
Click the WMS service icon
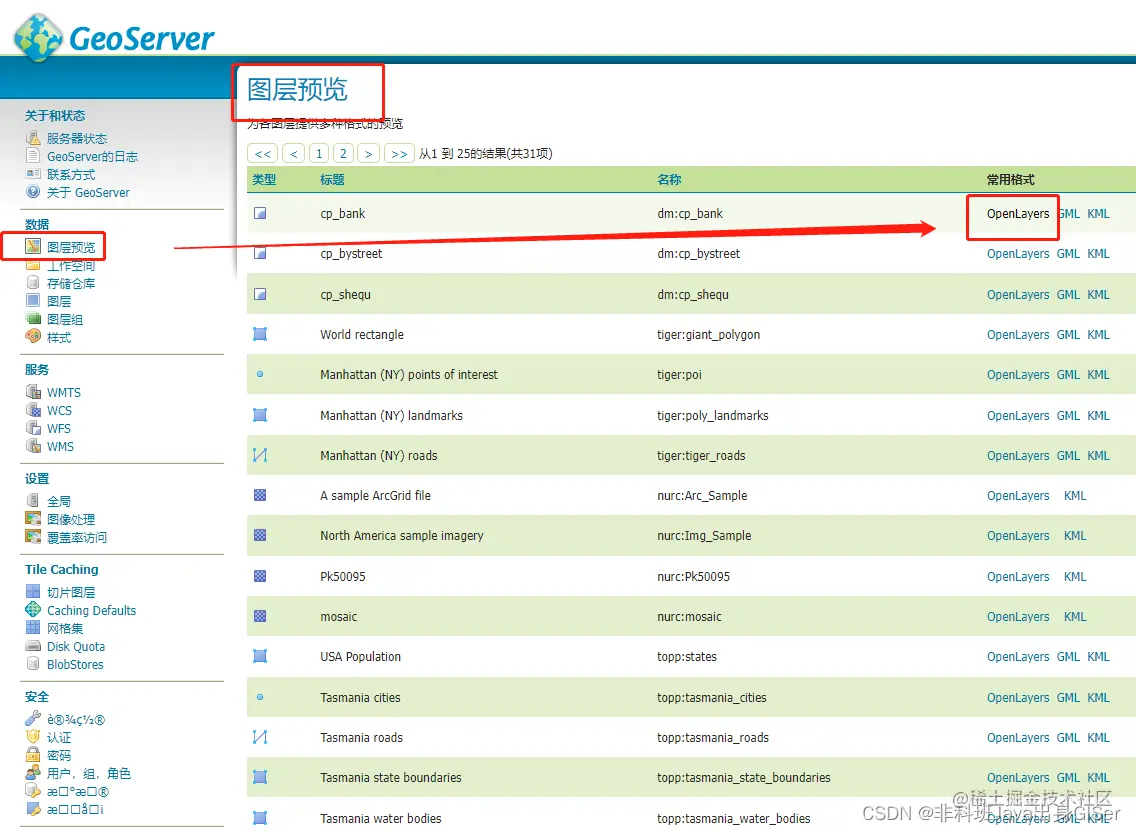(x=33, y=446)
